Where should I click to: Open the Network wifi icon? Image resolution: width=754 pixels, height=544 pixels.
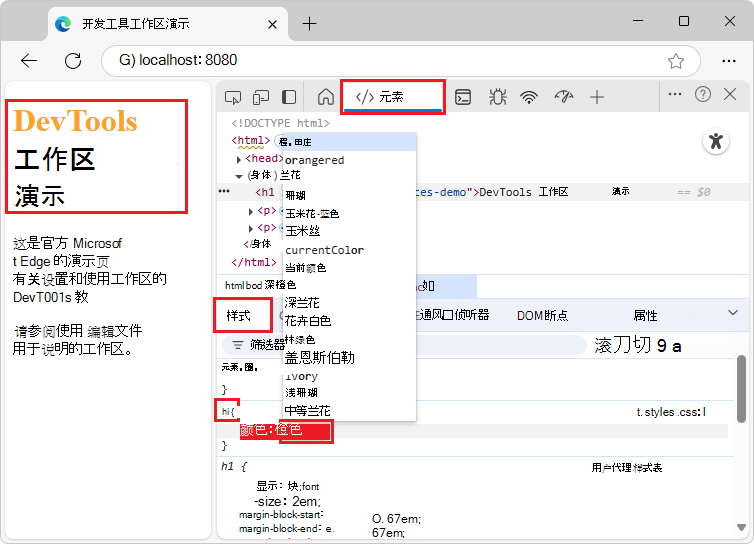529,97
